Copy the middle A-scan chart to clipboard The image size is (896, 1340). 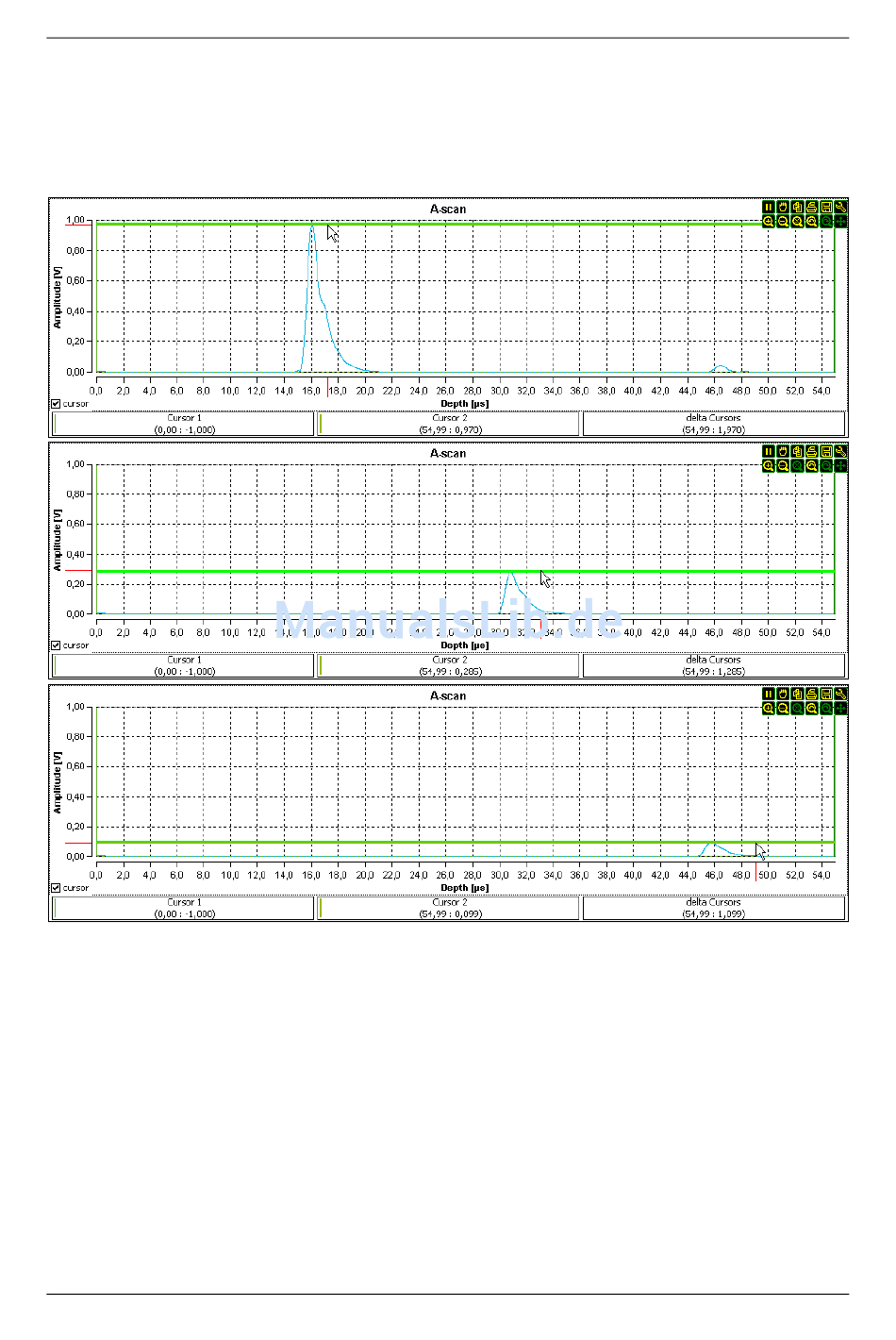[x=797, y=451]
